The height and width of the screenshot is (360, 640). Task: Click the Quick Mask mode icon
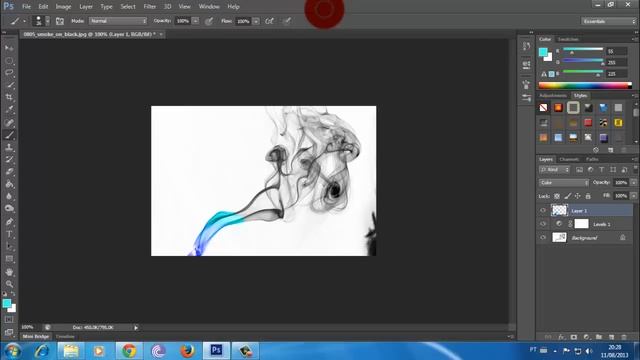[9, 320]
